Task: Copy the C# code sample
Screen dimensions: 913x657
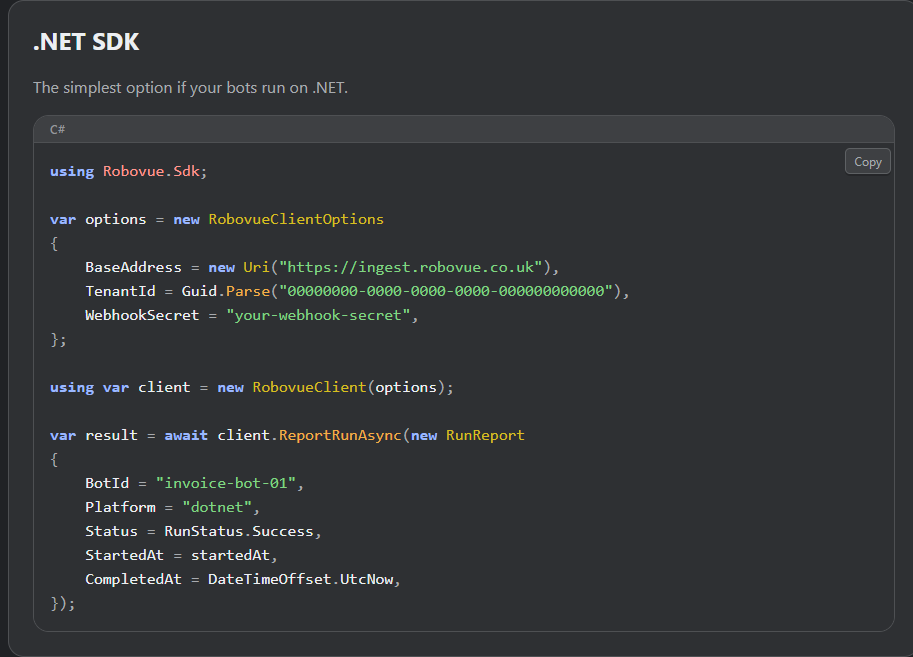Action: (868, 162)
